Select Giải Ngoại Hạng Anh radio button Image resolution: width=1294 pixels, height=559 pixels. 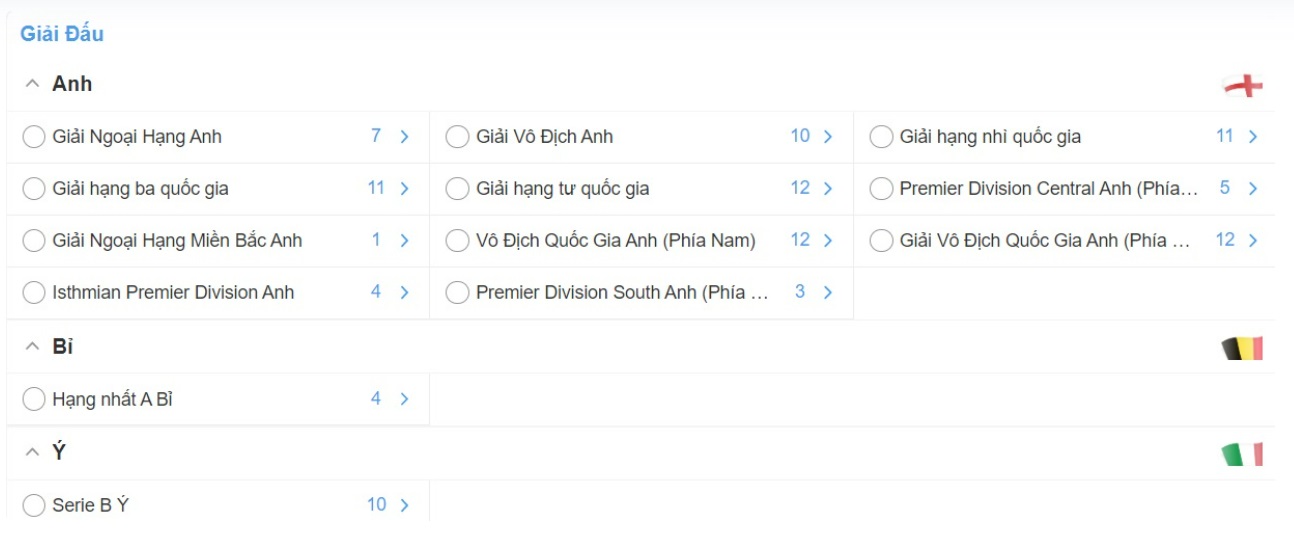pos(34,137)
